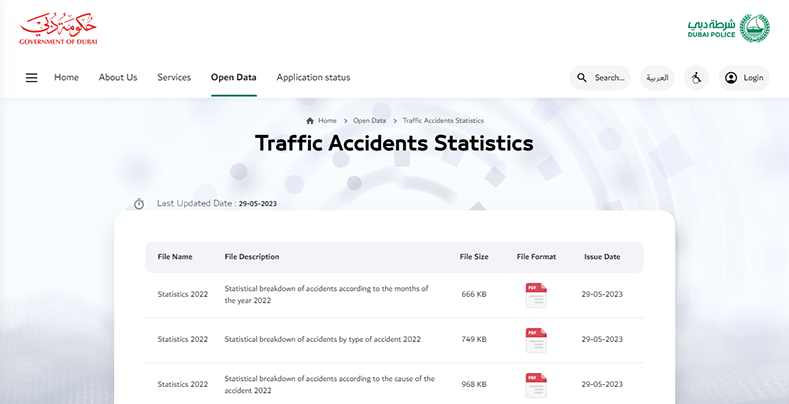Click the Government of Dubai logo

click(58, 28)
